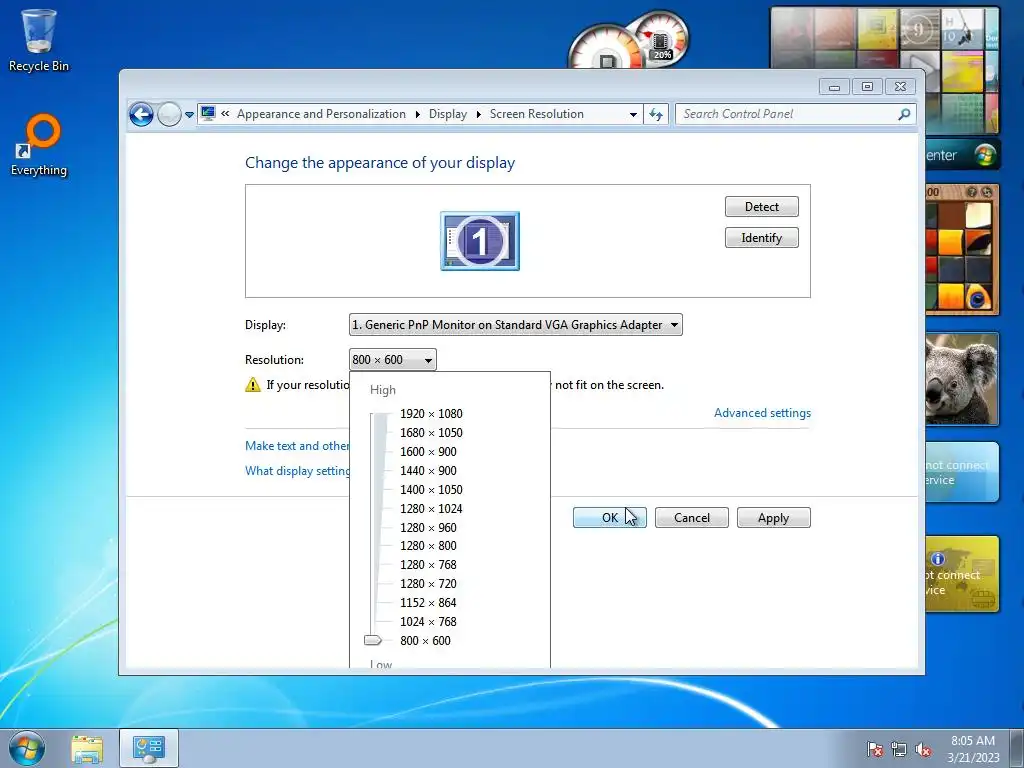Expand arrow after Display breadcrumb
Image resolution: width=1024 pixels, height=768 pixels.
click(479, 114)
